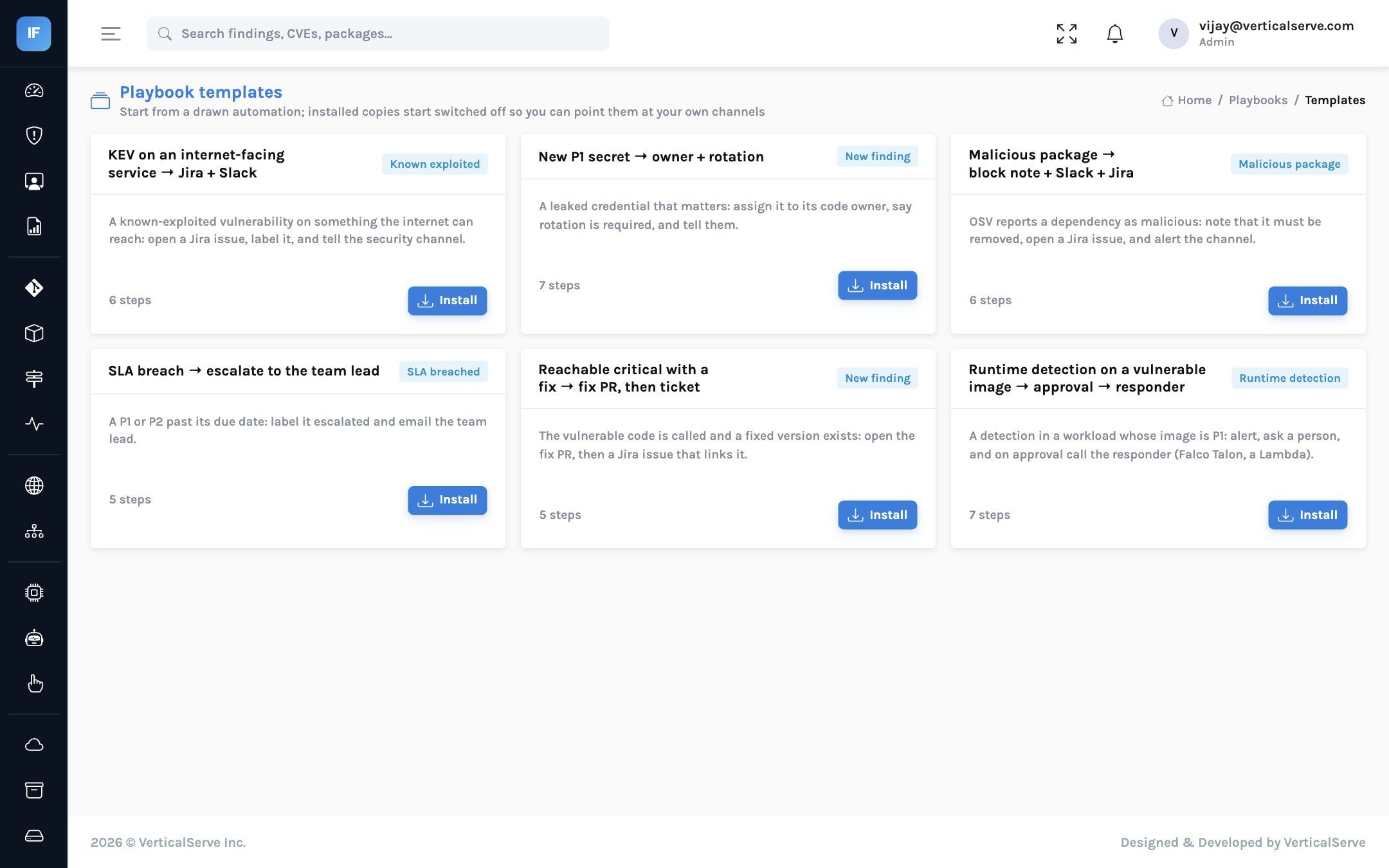Collapse sidebar with the hamburger menu icon
Image resolution: width=1389 pixels, height=868 pixels.
click(x=111, y=33)
